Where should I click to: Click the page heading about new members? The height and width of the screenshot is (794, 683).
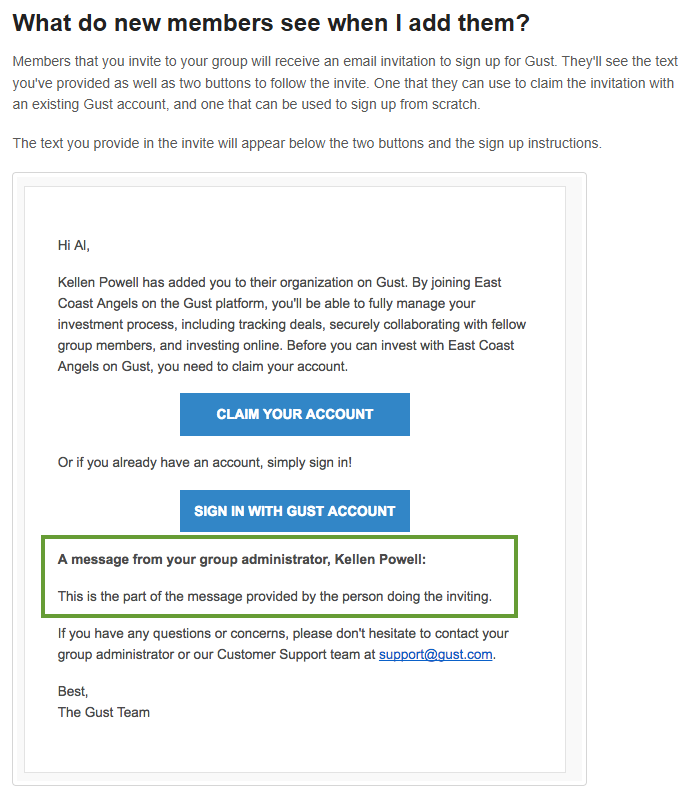pyautogui.click(x=271, y=23)
